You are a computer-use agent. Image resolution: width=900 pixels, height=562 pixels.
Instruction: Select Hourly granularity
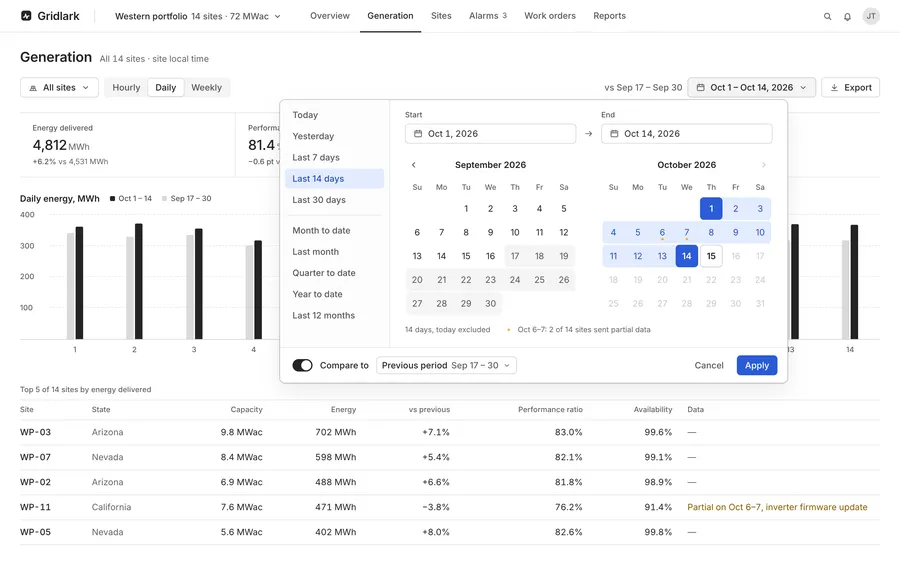[126, 88]
